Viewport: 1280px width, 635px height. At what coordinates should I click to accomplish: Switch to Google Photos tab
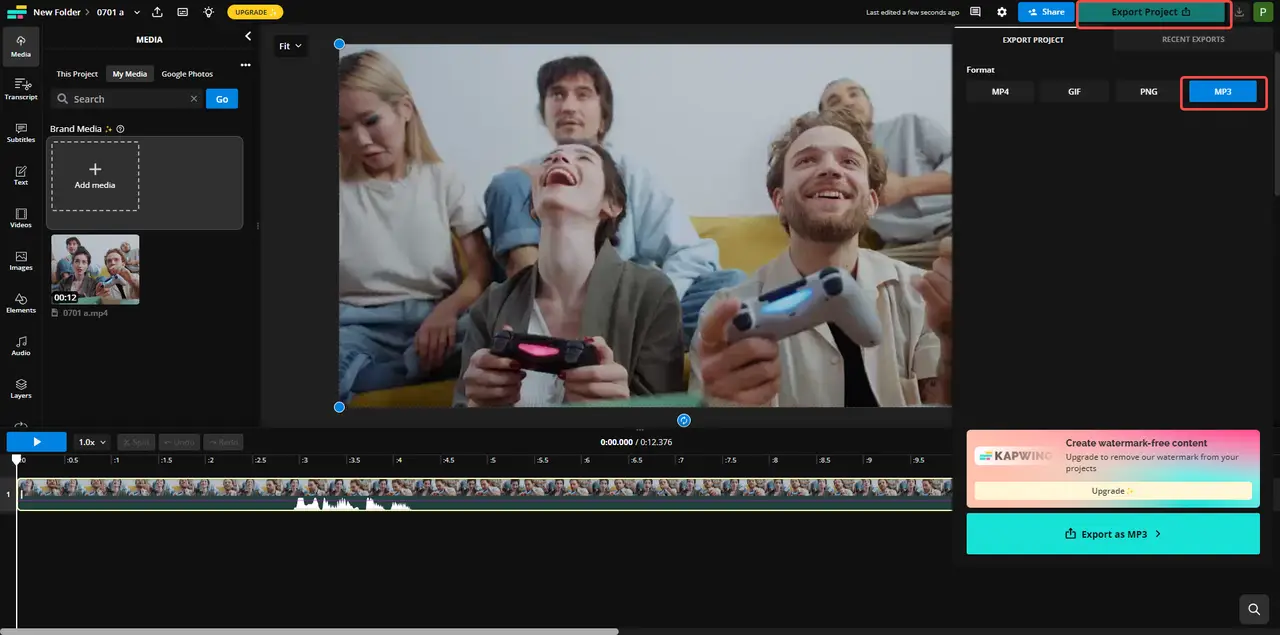(x=187, y=74)
